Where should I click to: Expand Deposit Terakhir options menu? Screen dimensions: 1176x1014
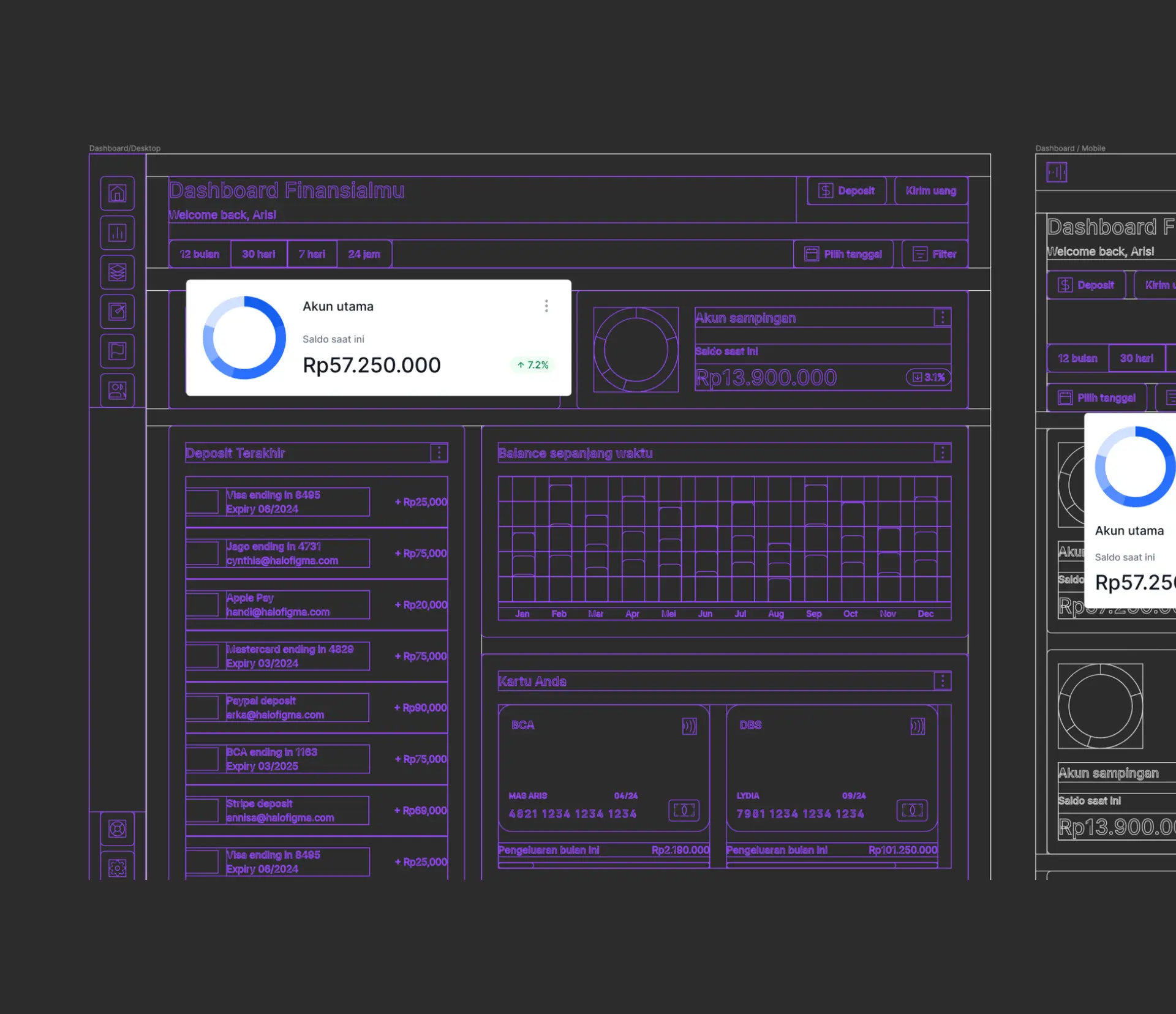439,453
